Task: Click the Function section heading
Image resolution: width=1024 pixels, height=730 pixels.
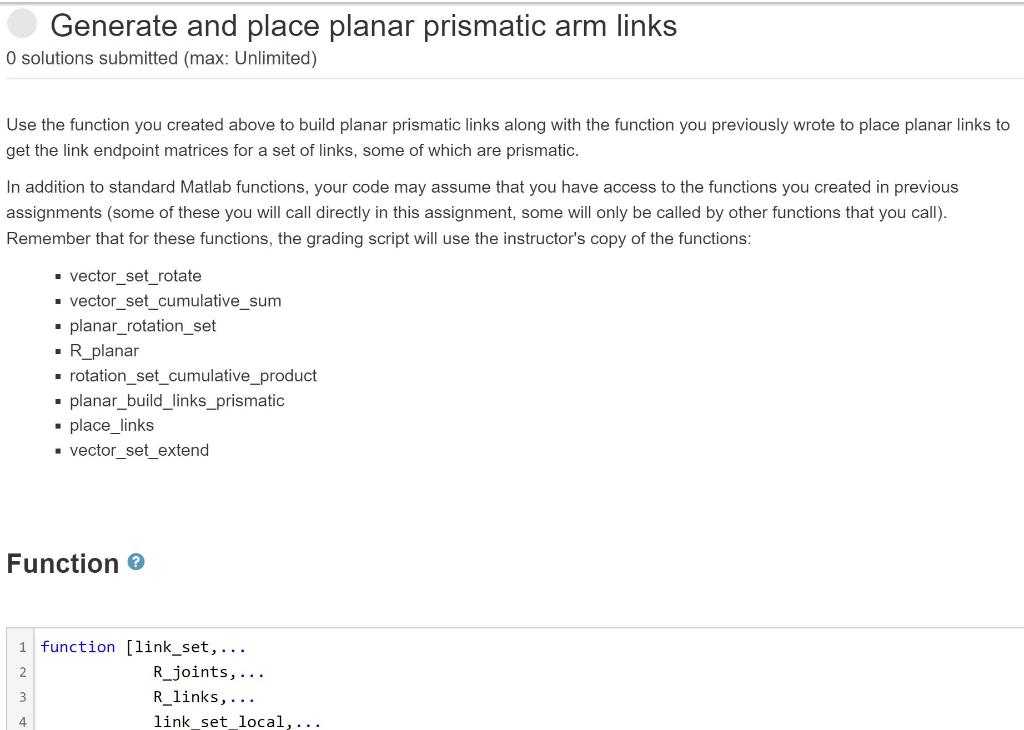Action: click(x=62, y=563)
